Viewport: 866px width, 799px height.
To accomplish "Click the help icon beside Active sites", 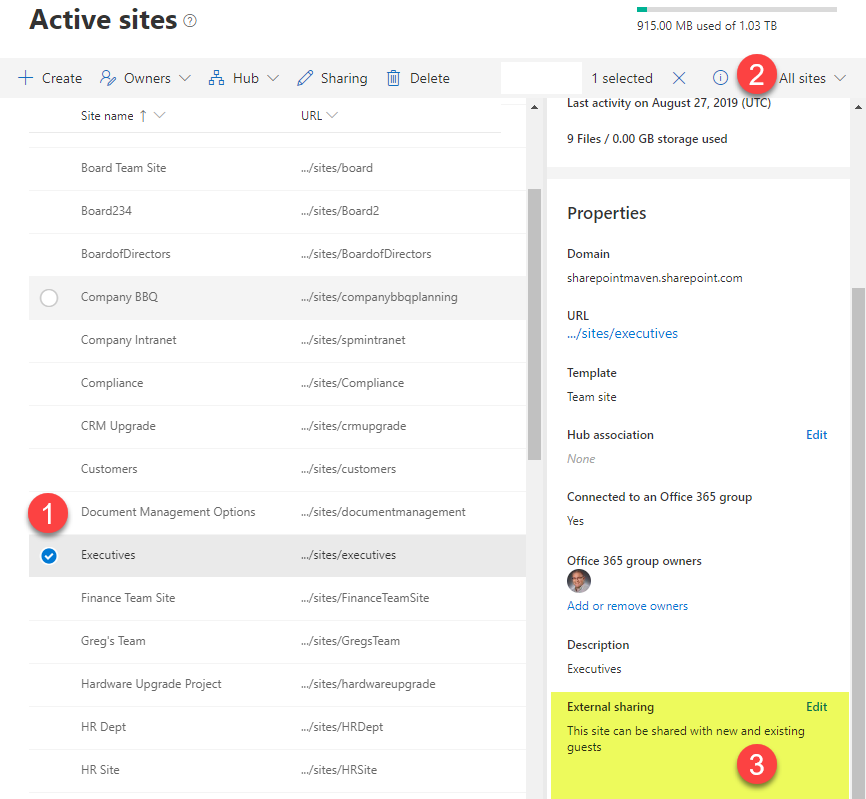I will pos(190,21).
